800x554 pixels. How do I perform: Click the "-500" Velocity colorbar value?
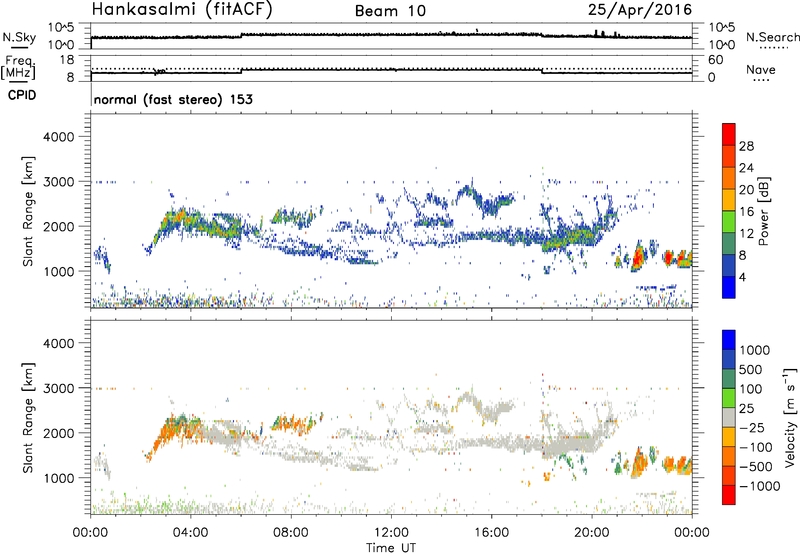pyautogui.click(x=756, y=467)
